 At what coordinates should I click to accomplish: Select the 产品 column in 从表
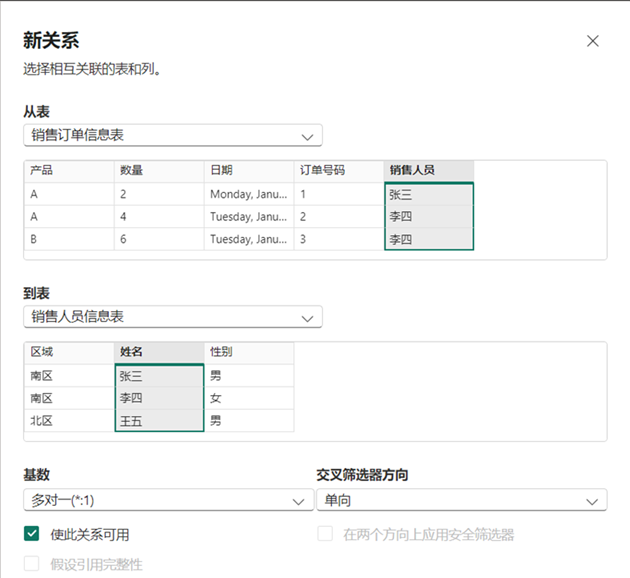coord(68,171)
